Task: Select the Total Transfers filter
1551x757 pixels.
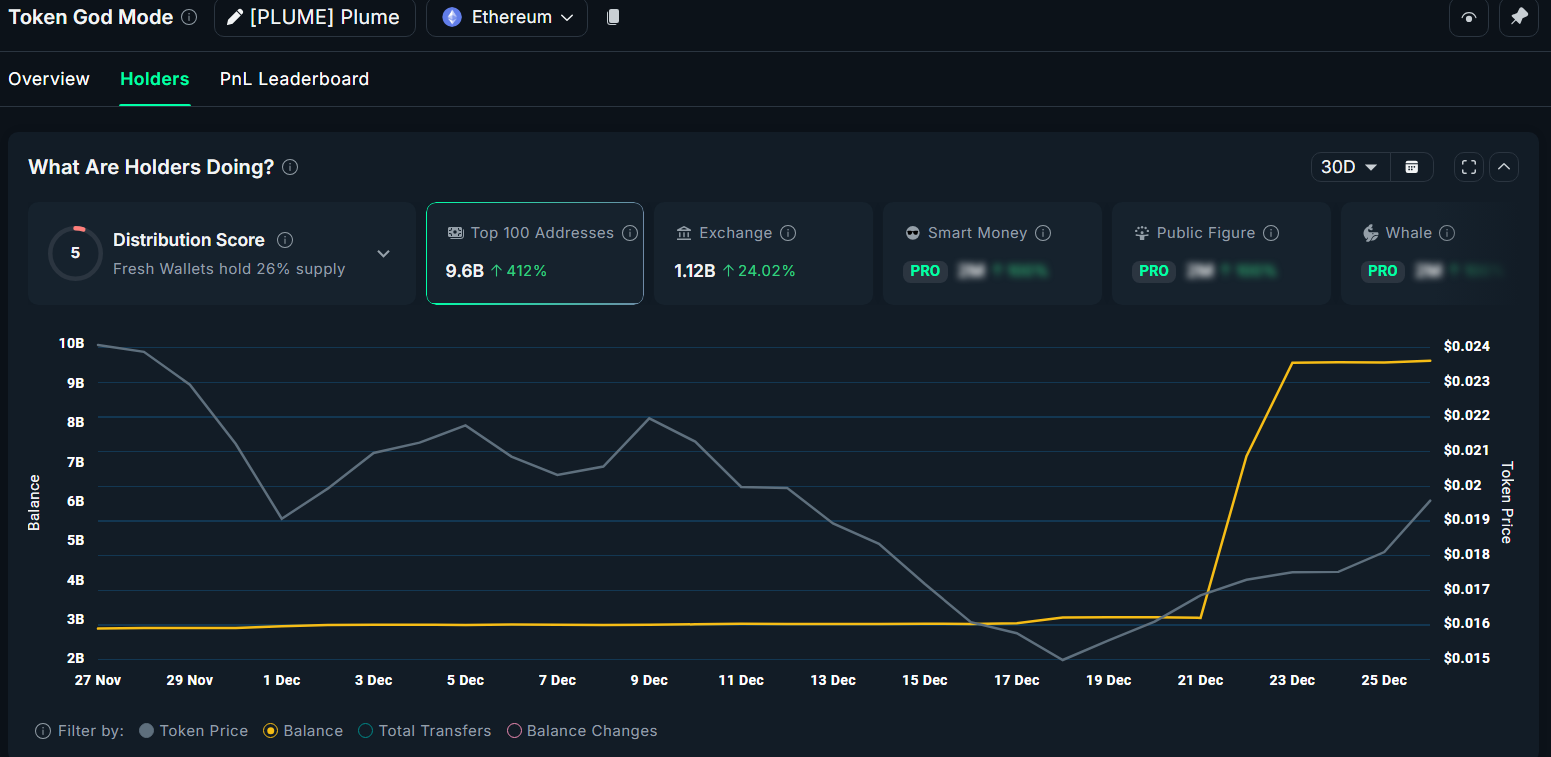Action: pyautogui.click(x=366, y=731)
